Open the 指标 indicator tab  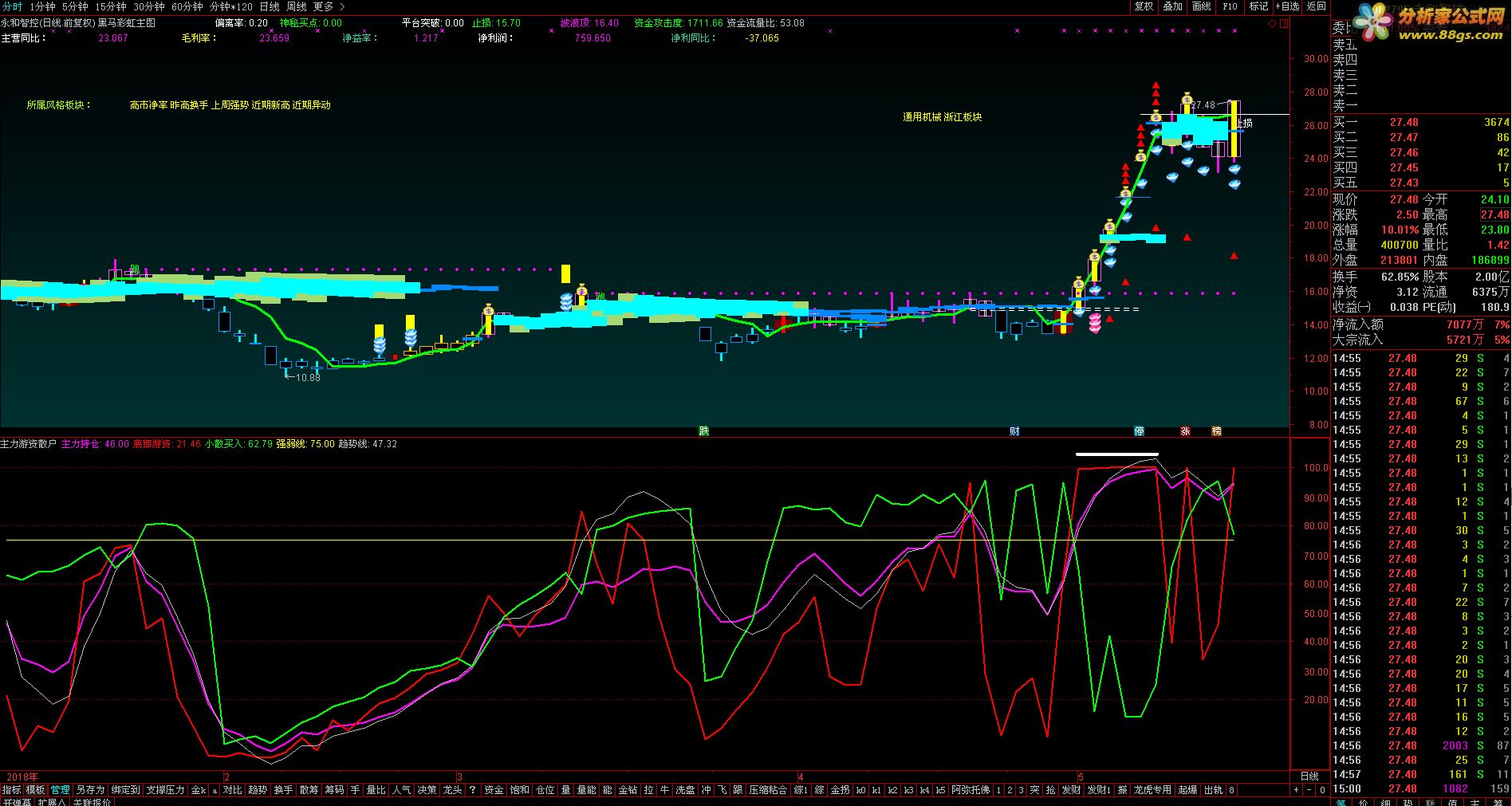tap(11, 790)
